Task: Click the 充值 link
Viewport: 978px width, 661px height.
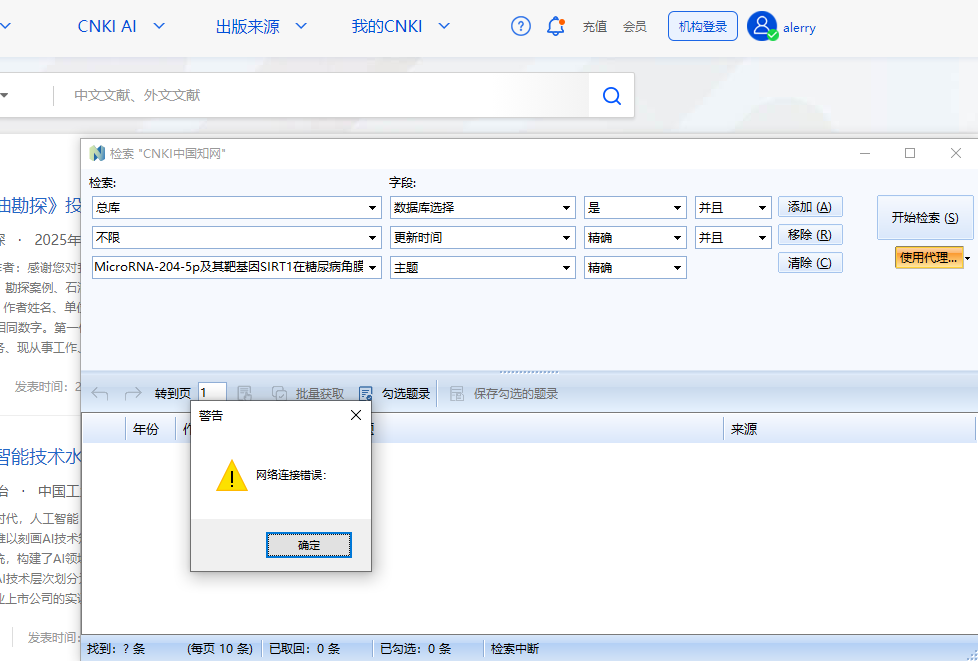Action: click(594, 27)
